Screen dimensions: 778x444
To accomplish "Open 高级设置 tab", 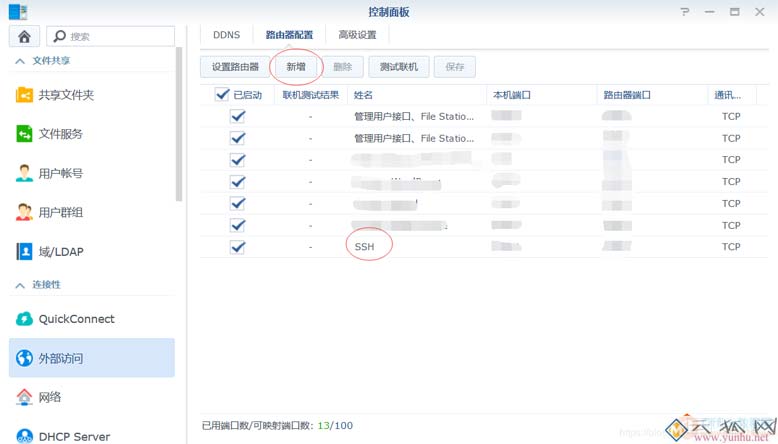I will (x=357, y=35).
